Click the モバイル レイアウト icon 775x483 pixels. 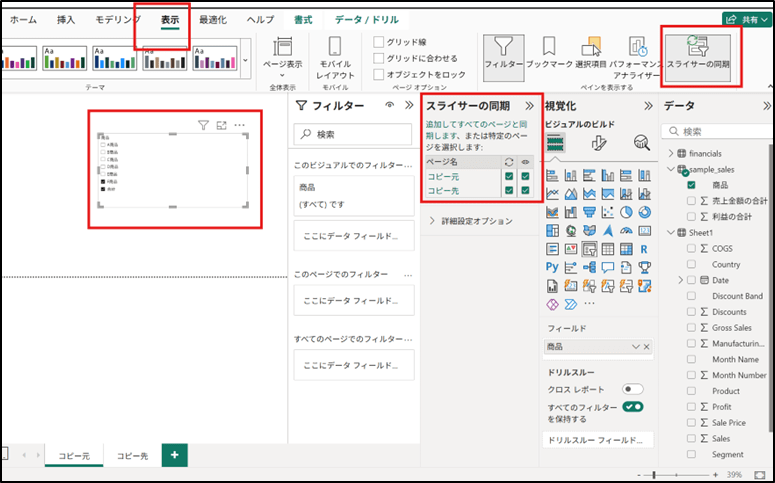[335, 56]
